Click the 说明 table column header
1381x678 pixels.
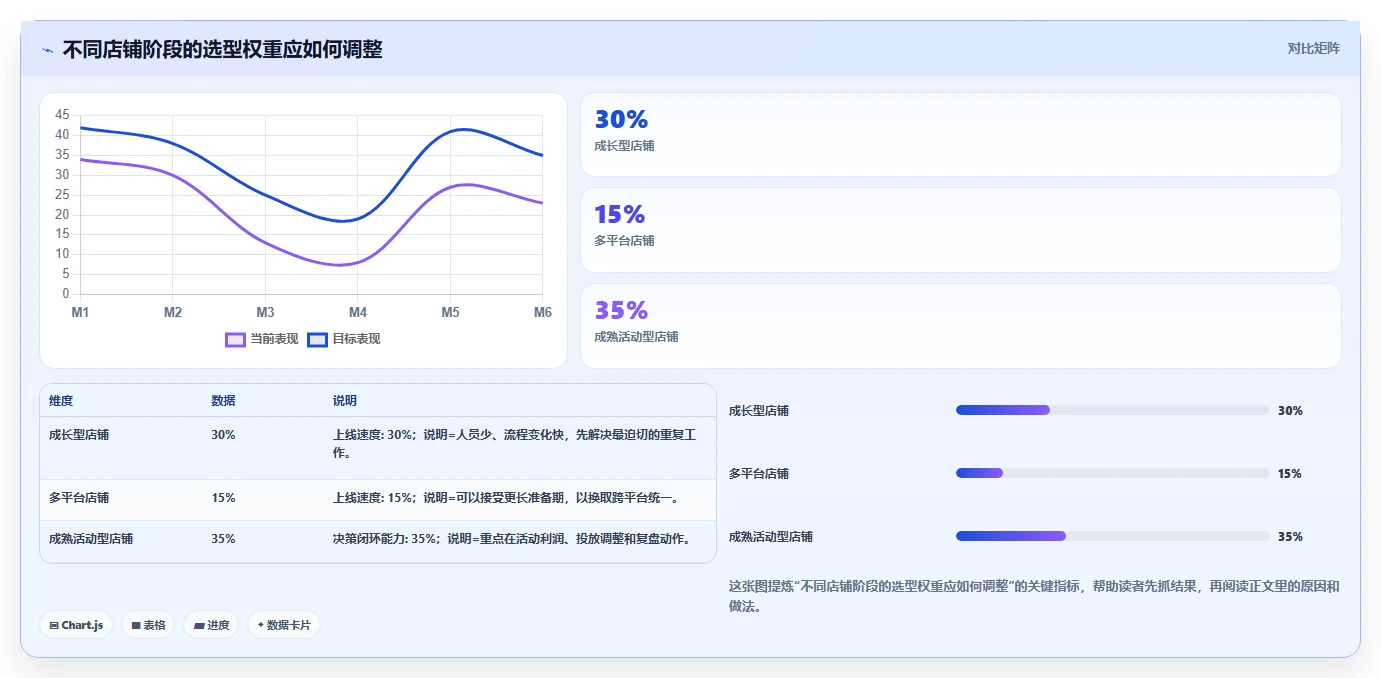point(344,401)
